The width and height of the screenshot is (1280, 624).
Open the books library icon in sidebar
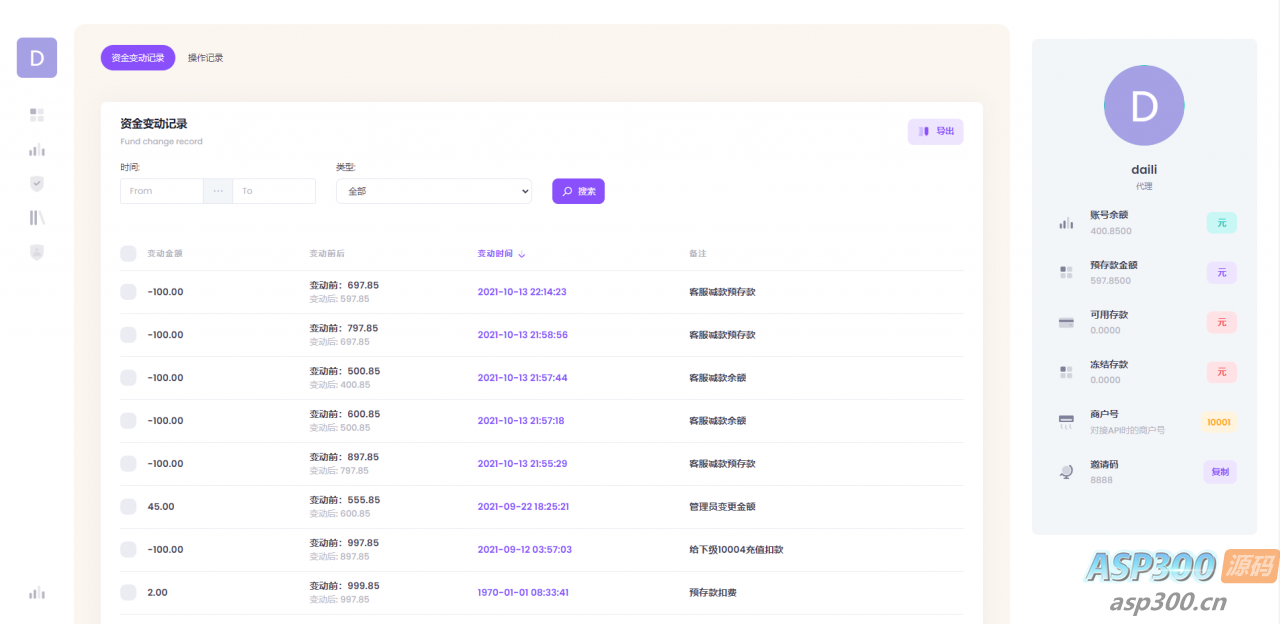37,218
